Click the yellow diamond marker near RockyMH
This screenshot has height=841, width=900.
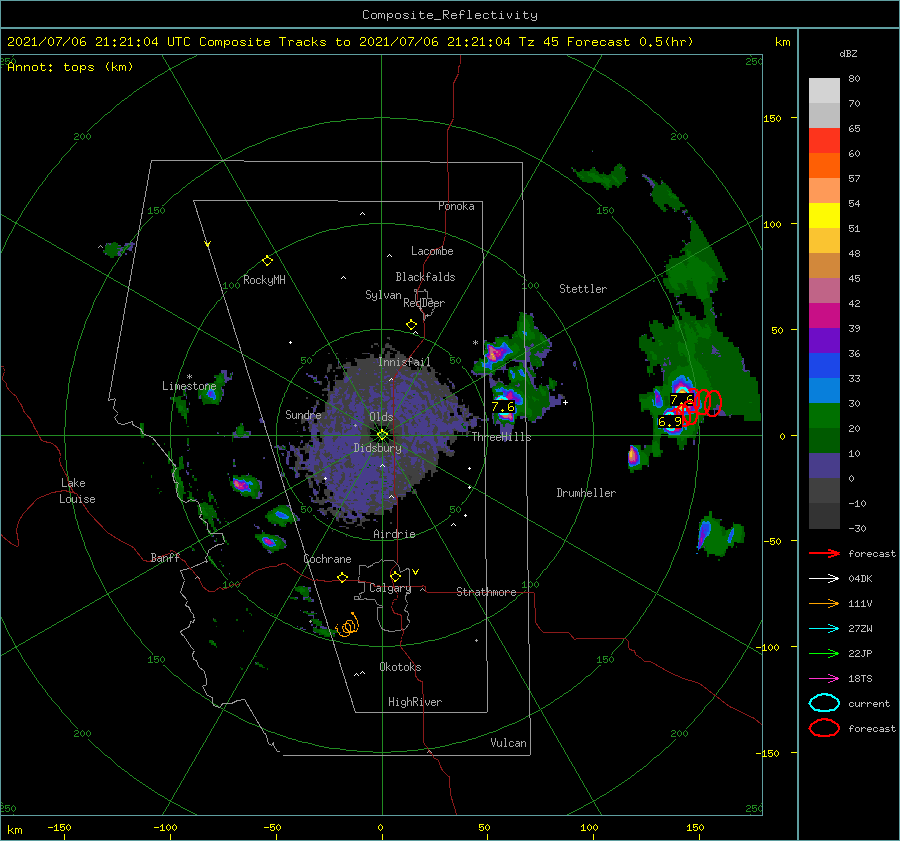[x=267, y=261]
